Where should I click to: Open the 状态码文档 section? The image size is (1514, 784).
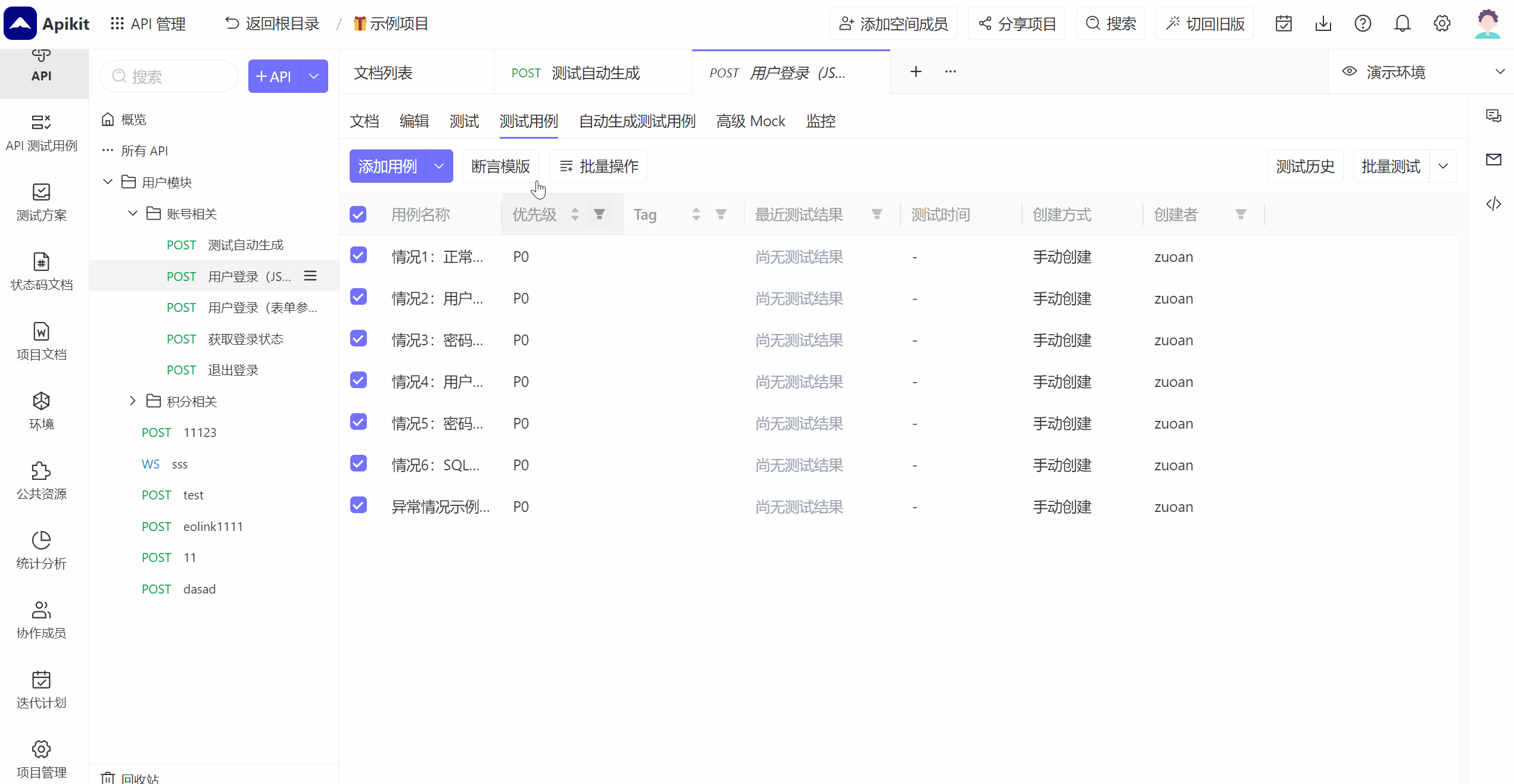pos(41,273)
